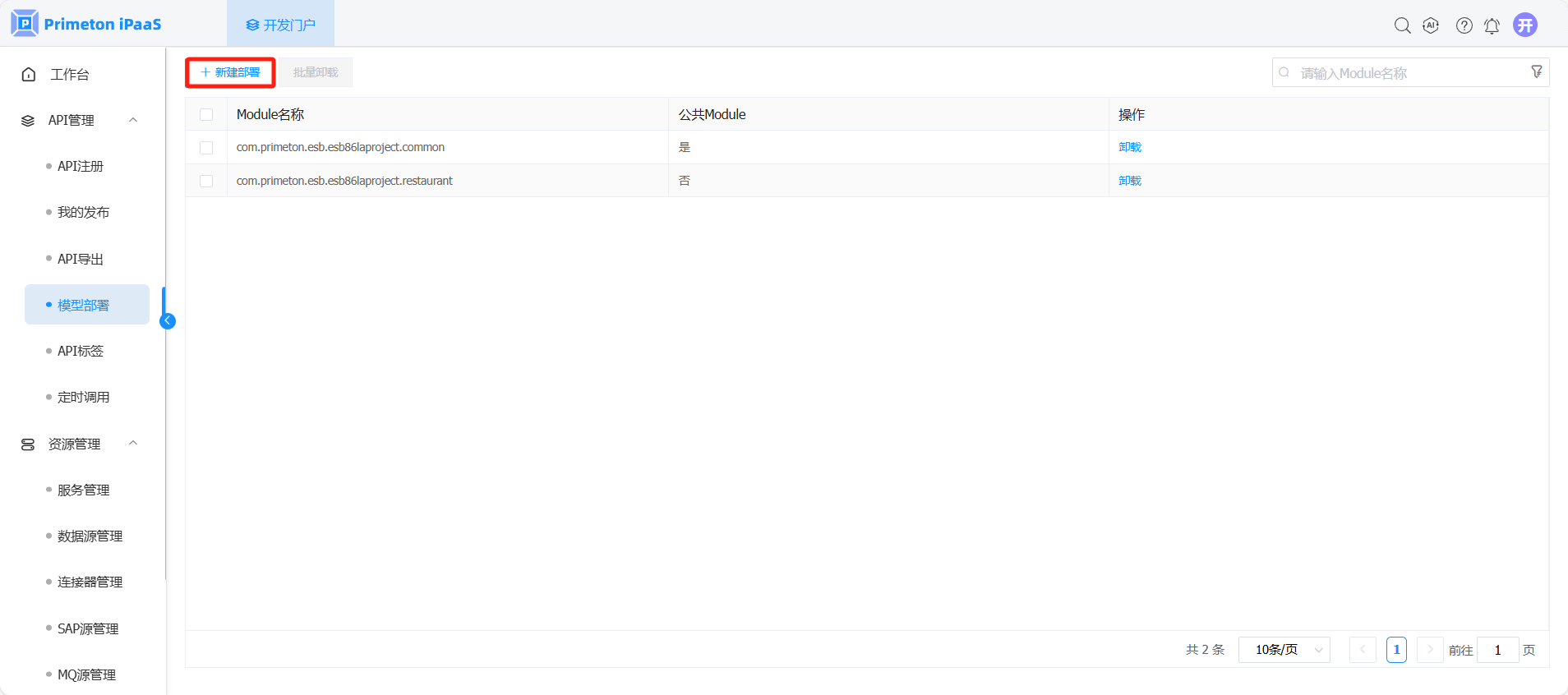This screenshot has height=695, width=1568.
Task: Click the Primeton iPaaS logo
Action: coord(86,24)
